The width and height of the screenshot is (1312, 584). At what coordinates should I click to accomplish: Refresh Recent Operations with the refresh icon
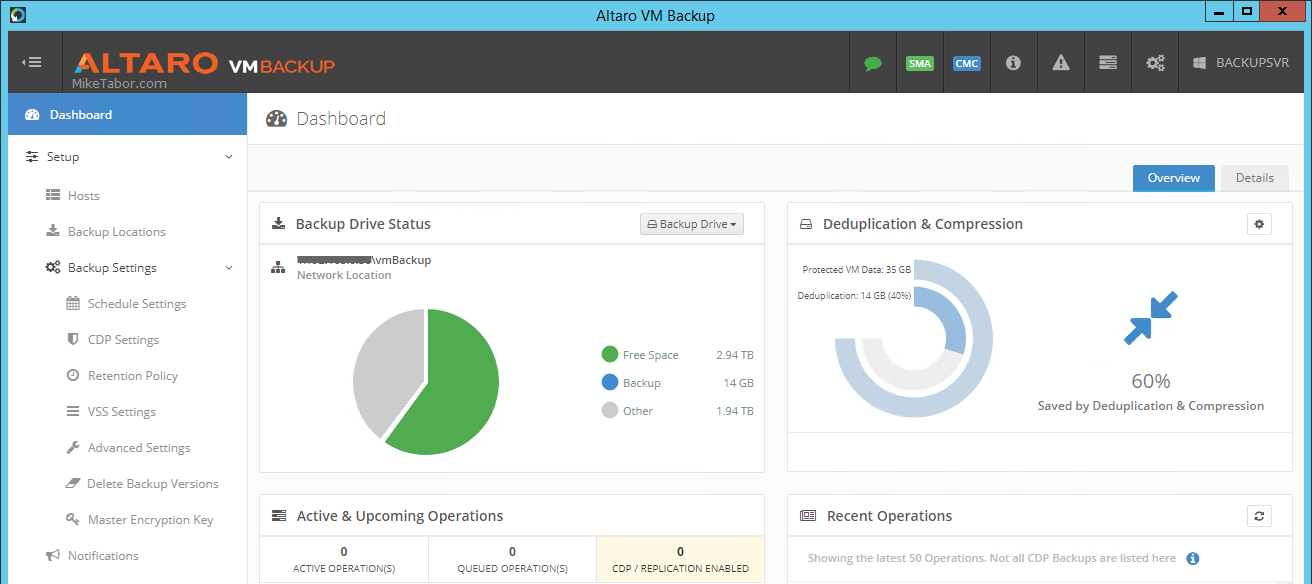tap(1259, 516)
